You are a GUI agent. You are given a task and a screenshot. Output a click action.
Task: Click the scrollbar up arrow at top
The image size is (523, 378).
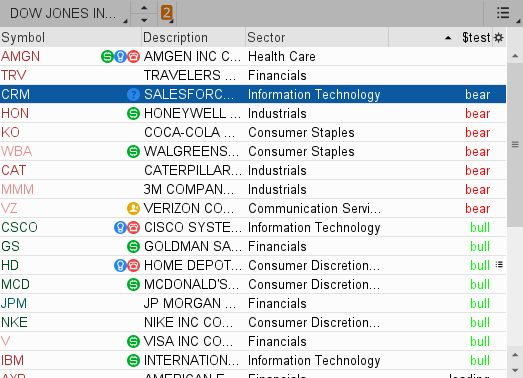click(x=515, y=56)
